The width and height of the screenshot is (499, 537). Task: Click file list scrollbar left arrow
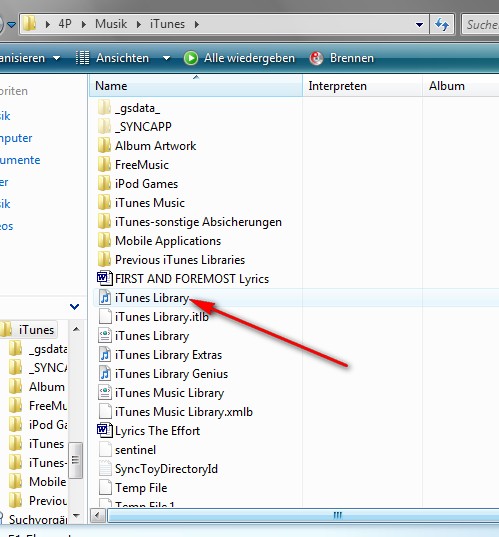point(98,515)
